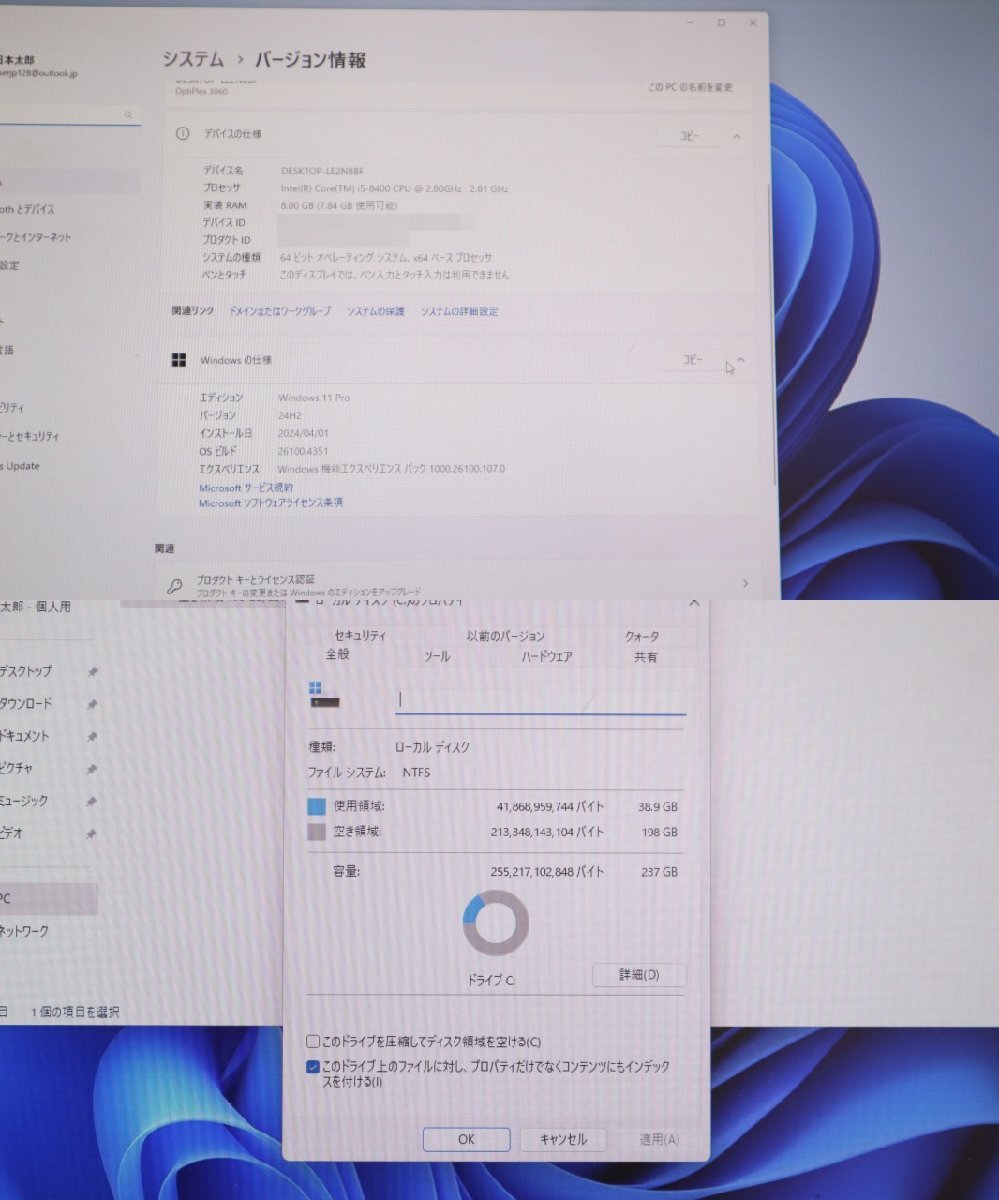
Task: Collapse the Windows の仕様 section chevron
Action: tap(741, 360)
